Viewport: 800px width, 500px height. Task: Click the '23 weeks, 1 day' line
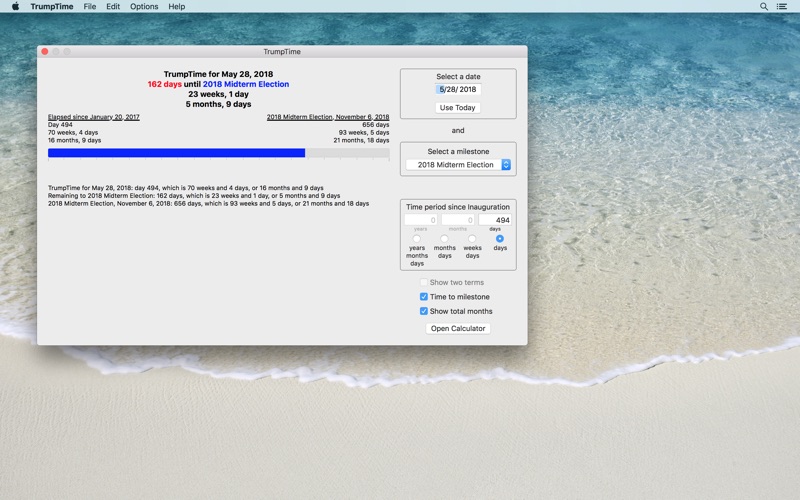tap(218, 94)
